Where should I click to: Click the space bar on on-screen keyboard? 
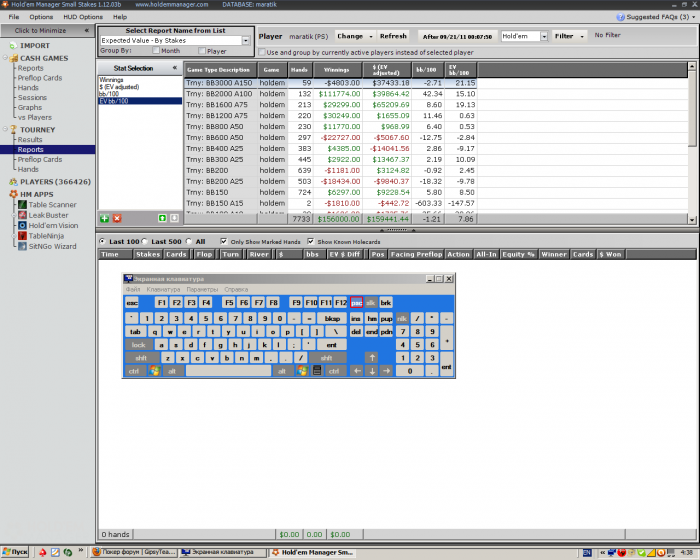(228, 371)
